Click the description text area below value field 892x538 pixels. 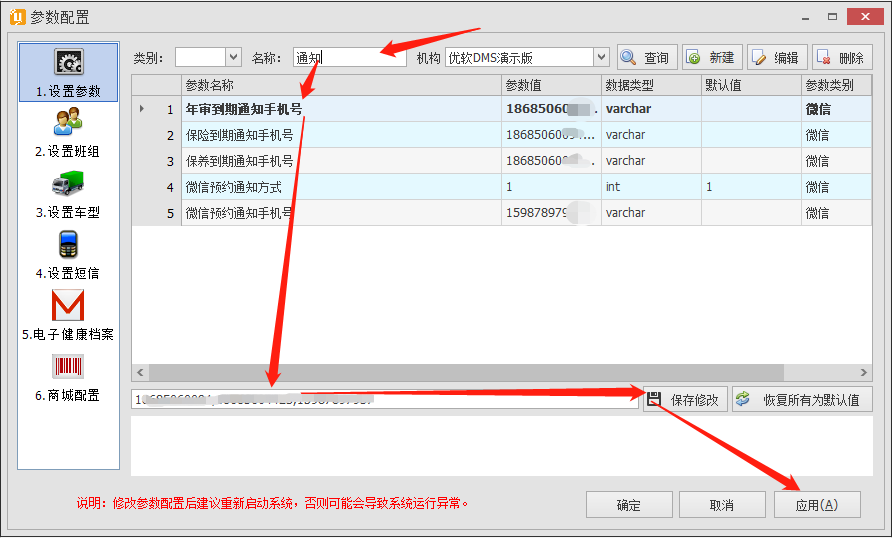pyautogui.click(x=502, y=446)
